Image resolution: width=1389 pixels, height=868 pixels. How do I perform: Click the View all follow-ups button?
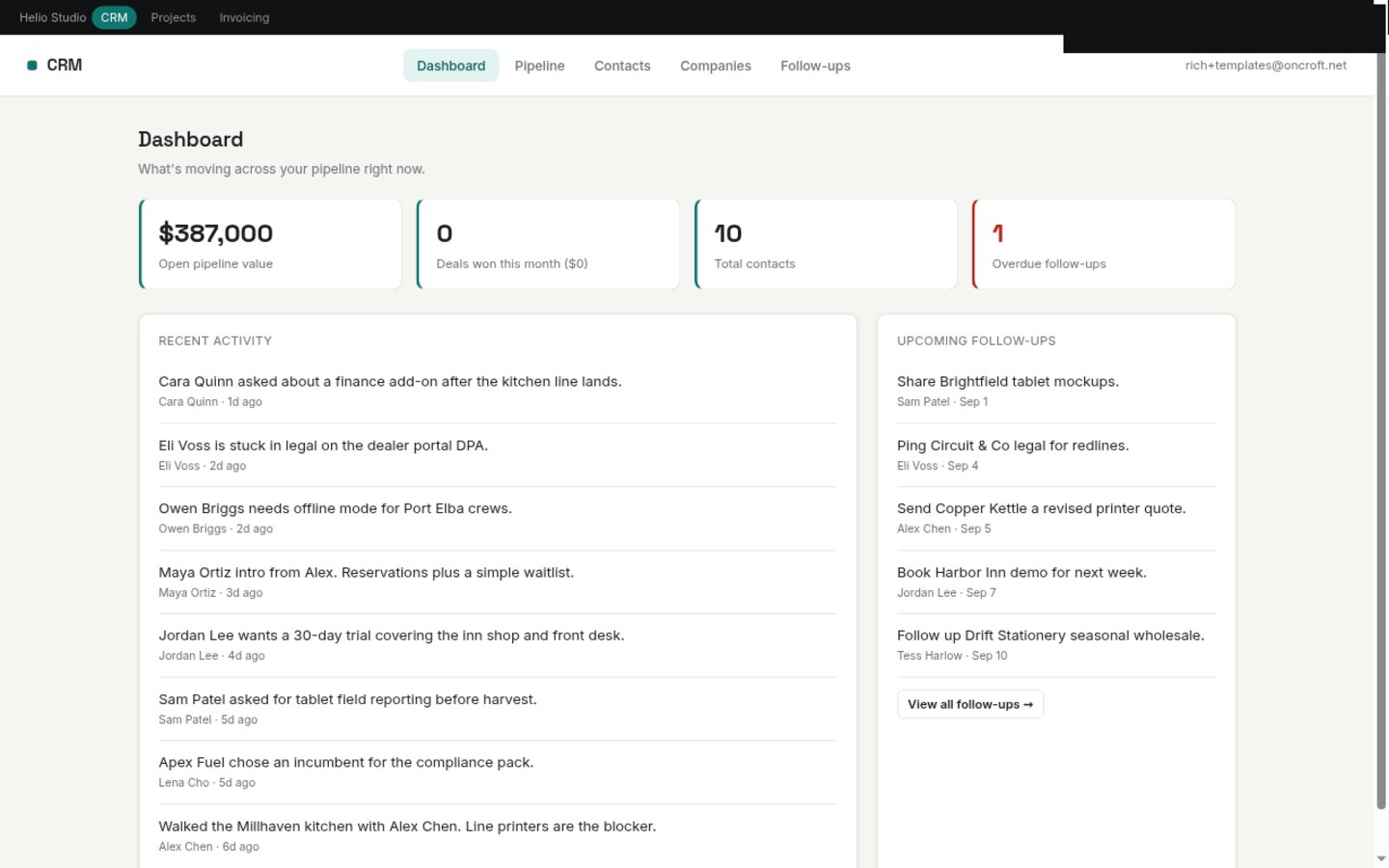[969, 704]
